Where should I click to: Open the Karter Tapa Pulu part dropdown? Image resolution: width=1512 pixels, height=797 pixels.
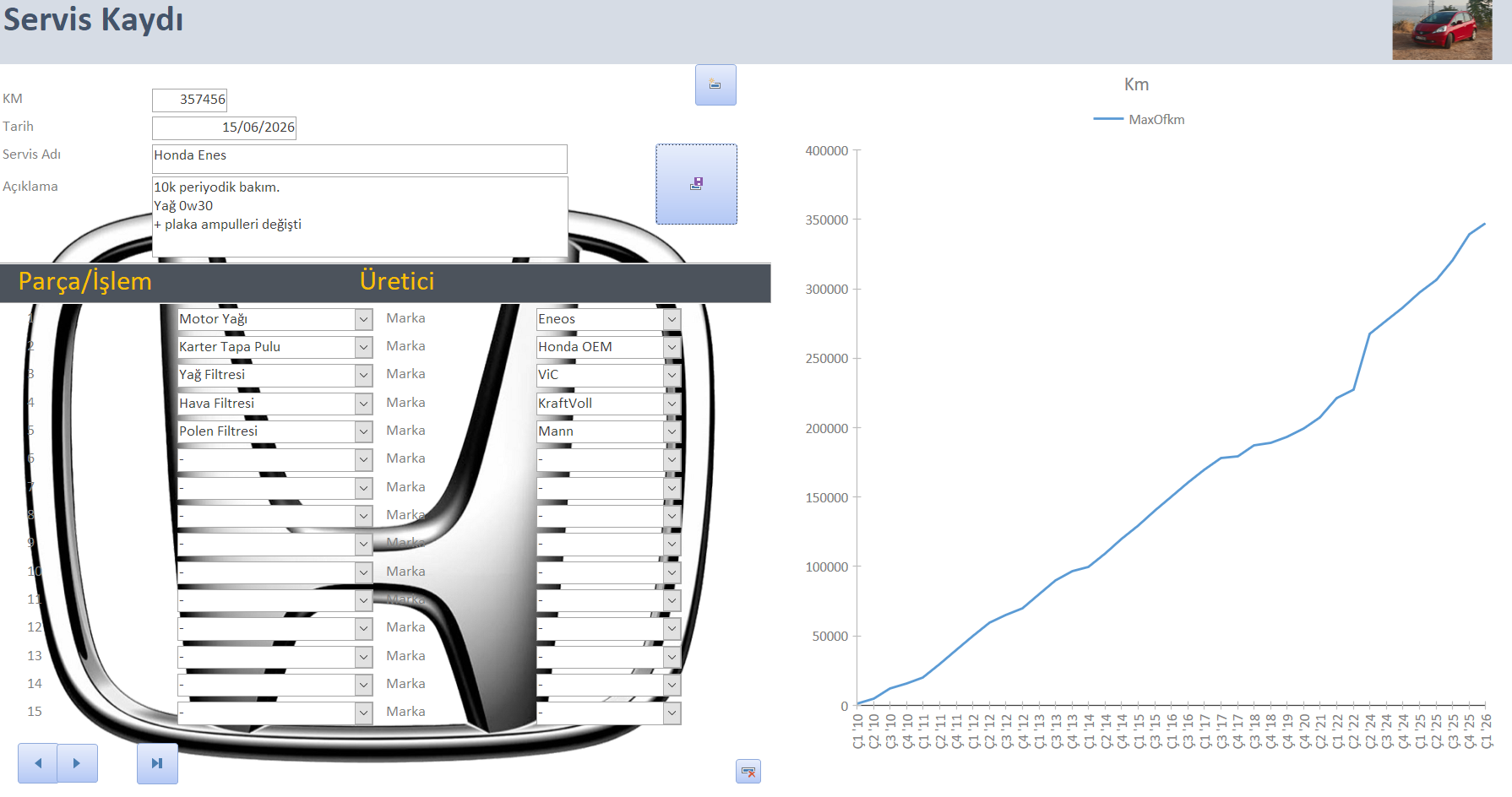tap(363, 347)
